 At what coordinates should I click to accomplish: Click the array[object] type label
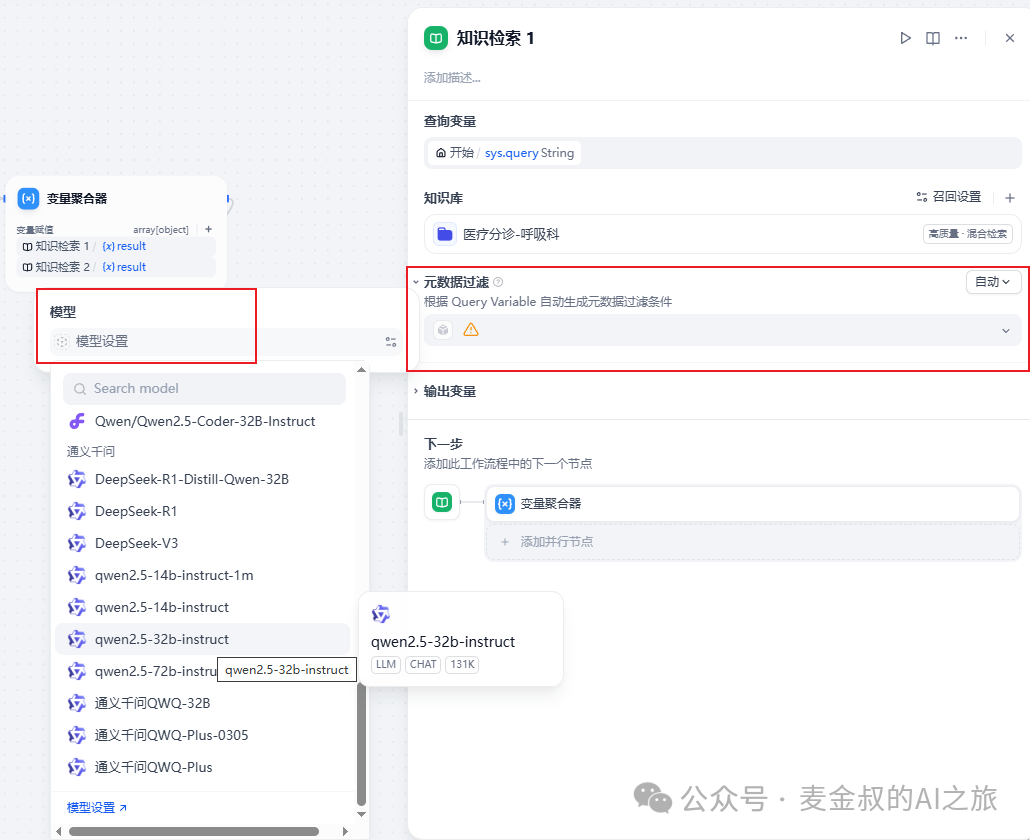click(x=161, y=230)
